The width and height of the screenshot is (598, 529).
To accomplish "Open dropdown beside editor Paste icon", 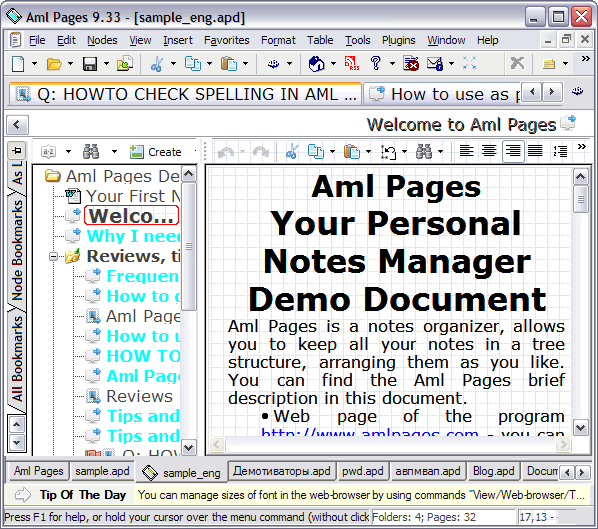I will point(368,151).
